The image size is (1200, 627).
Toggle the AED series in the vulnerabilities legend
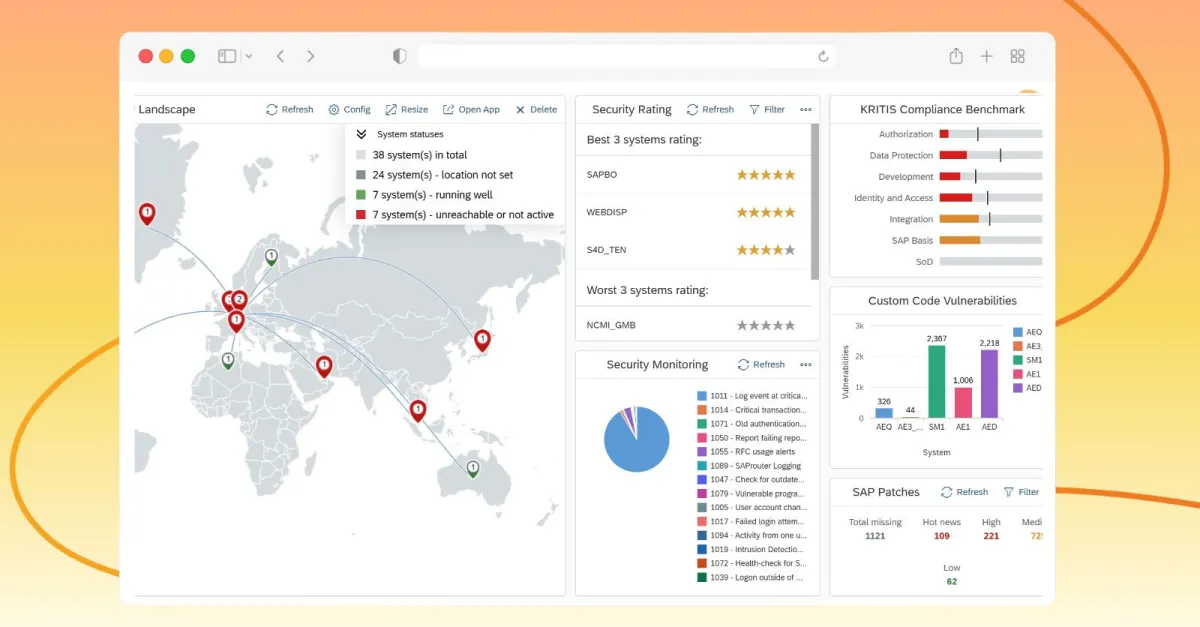point(1027,387)
